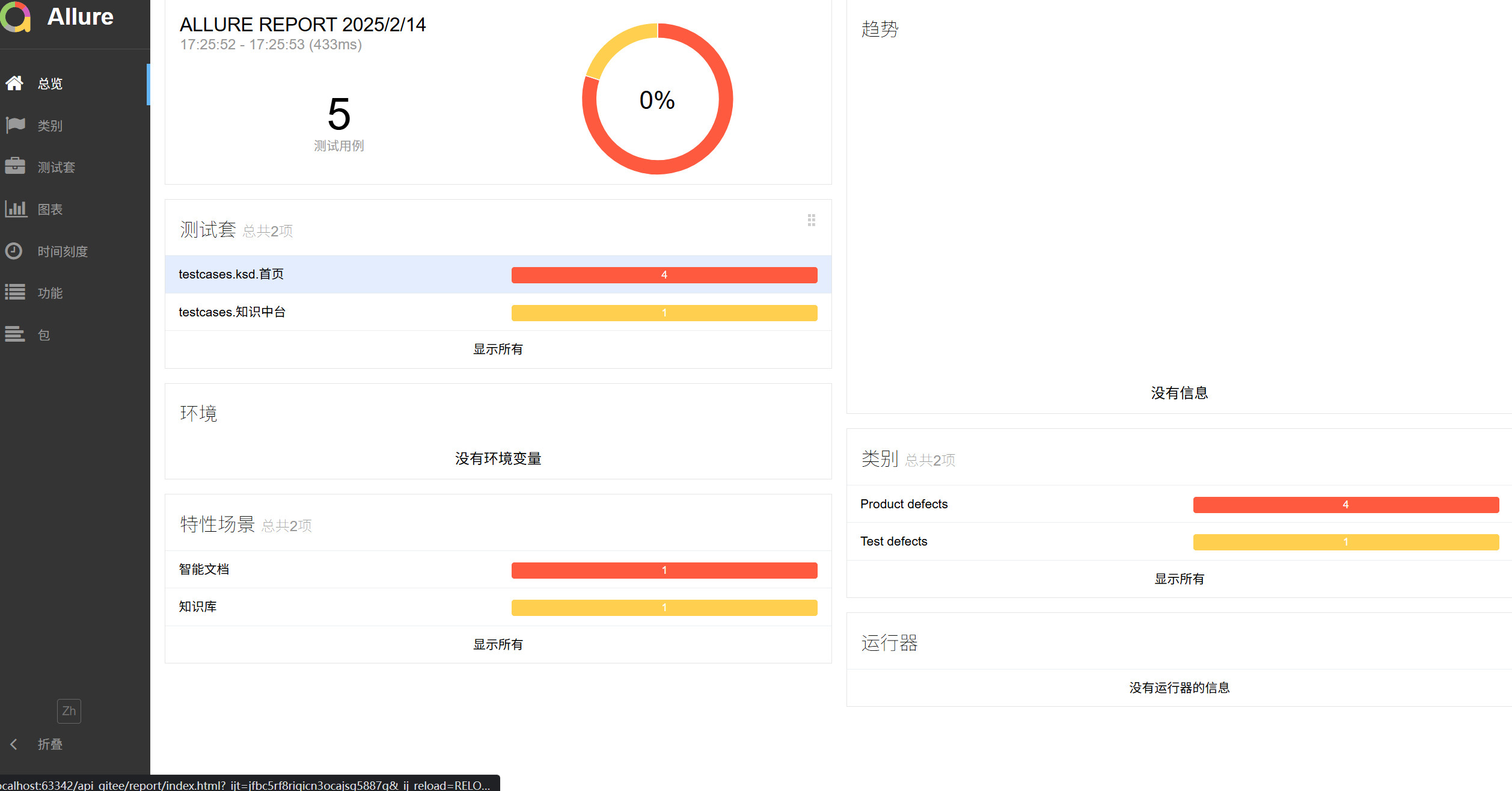
Task: Show all test suites via 显示所有
Action: [x=498, y=349]
